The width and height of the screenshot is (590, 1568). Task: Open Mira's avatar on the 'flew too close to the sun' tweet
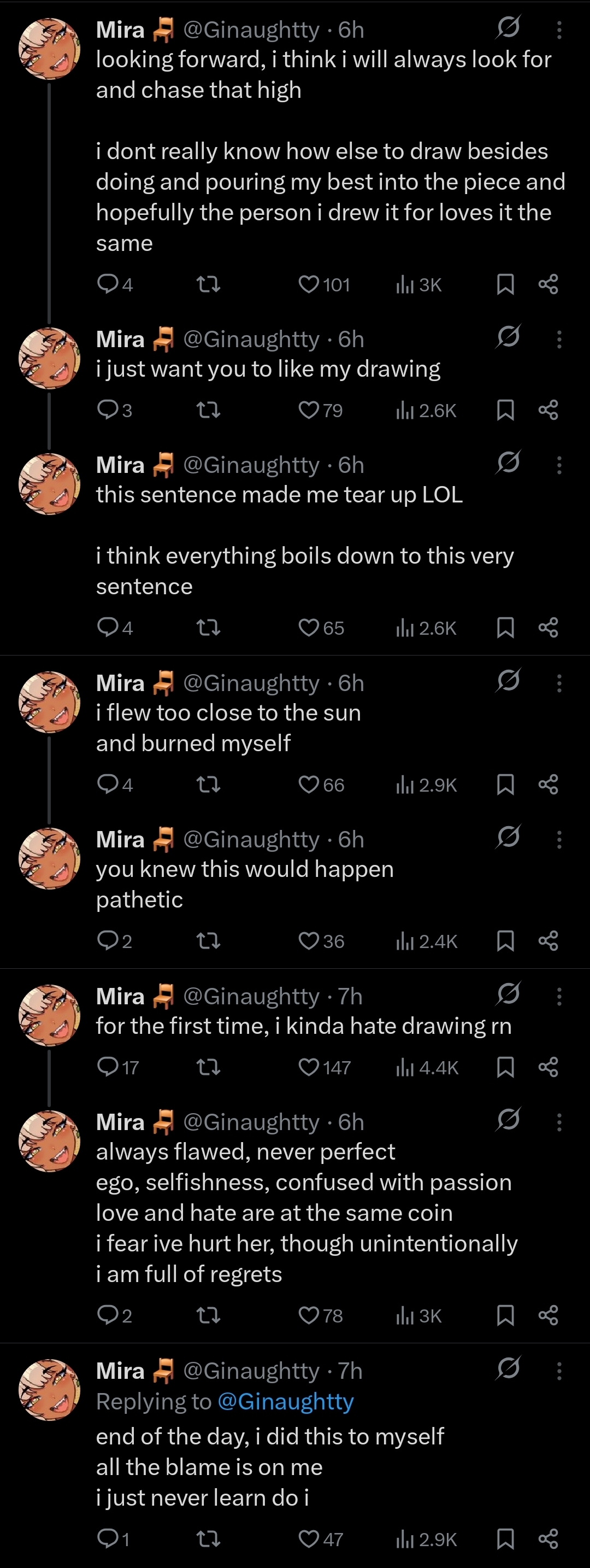click(49, 702)
